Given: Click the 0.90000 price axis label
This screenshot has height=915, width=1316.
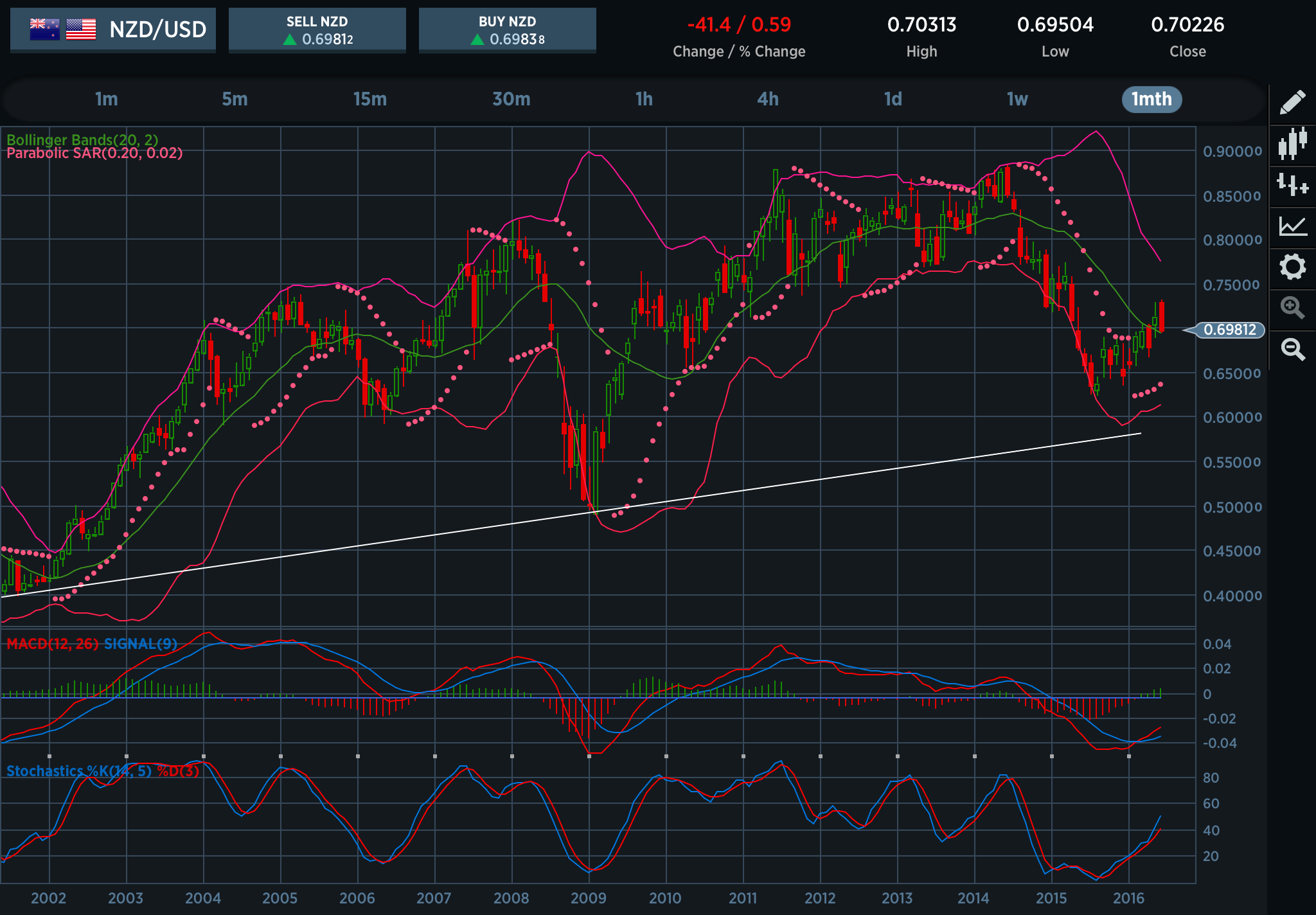Looking at the screenshot, I should 1232,151.
